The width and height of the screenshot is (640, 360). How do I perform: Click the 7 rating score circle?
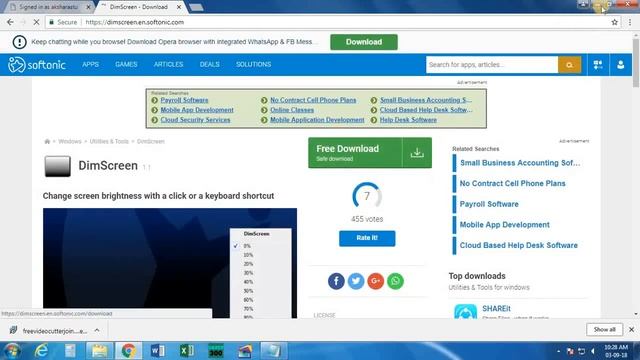point(367,196)
